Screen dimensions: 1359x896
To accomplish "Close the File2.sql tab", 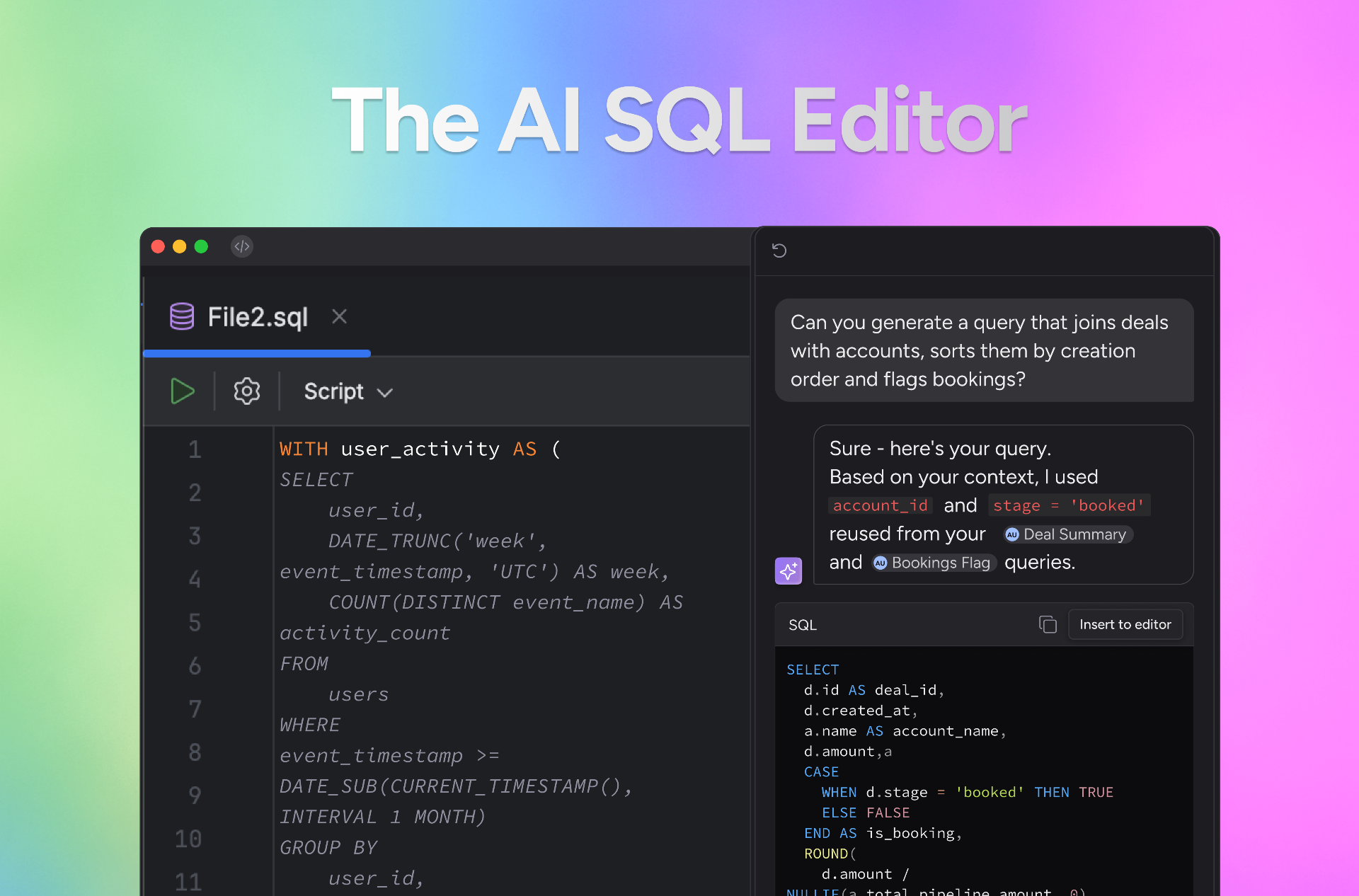I will click(339, 316).
